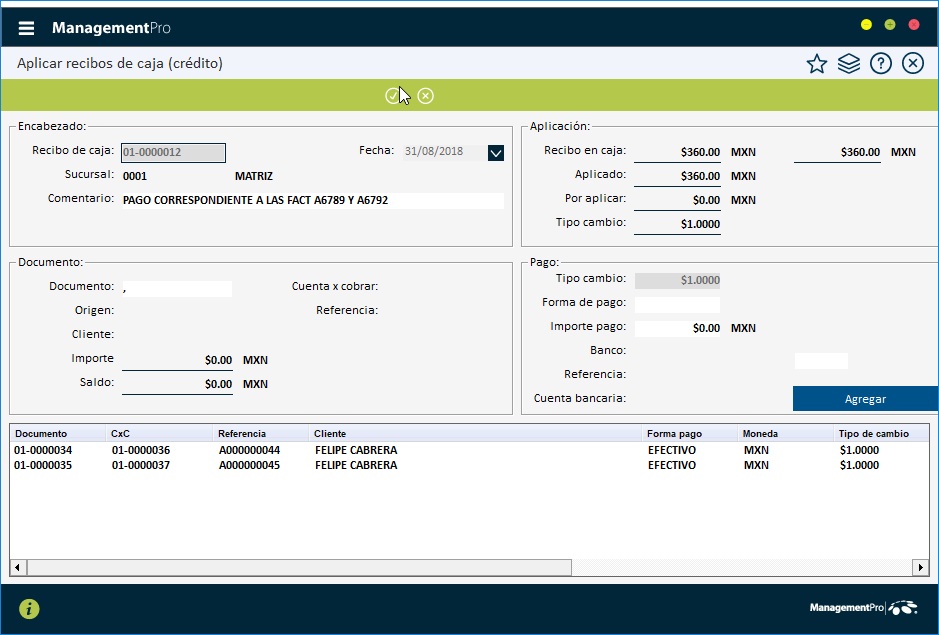Sort by the Forma pago column header

pyautogui.click(x=689, y=434)
